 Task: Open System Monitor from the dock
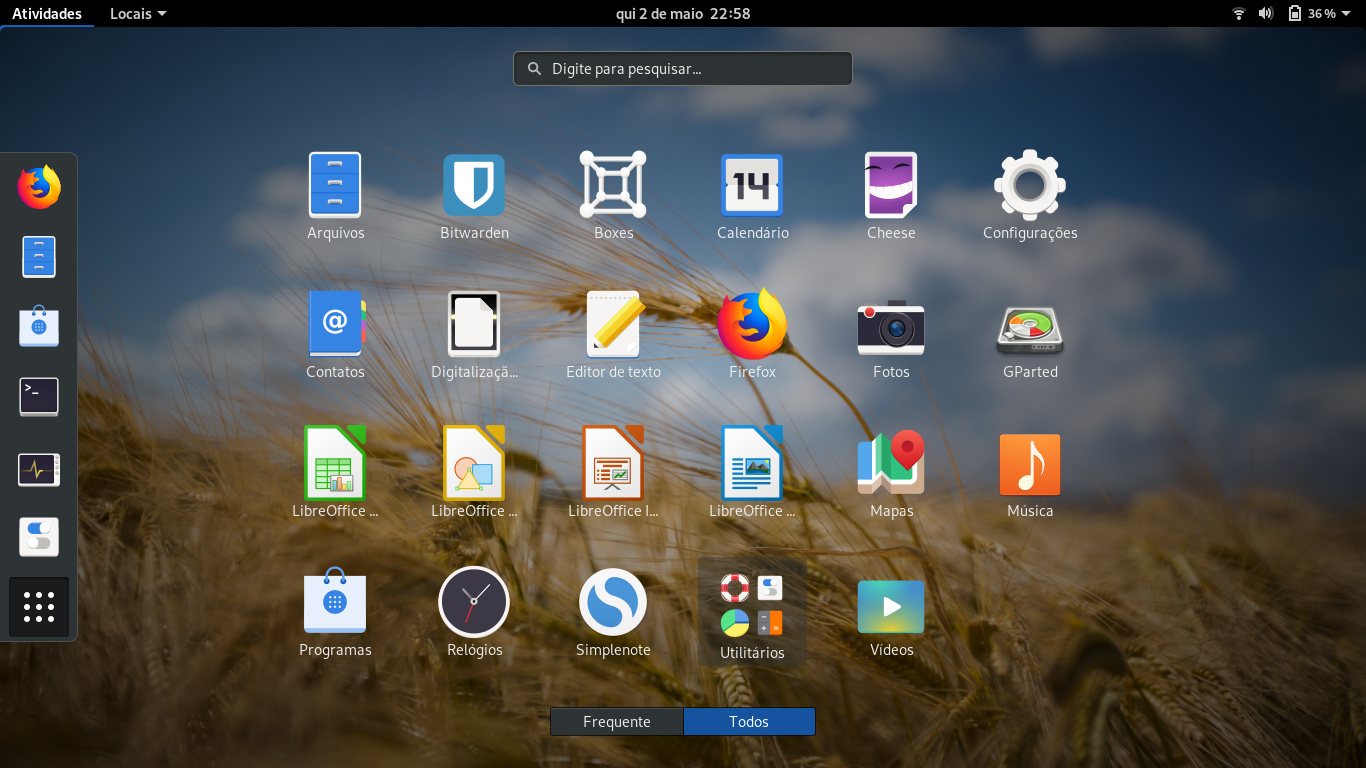point(39,469)
